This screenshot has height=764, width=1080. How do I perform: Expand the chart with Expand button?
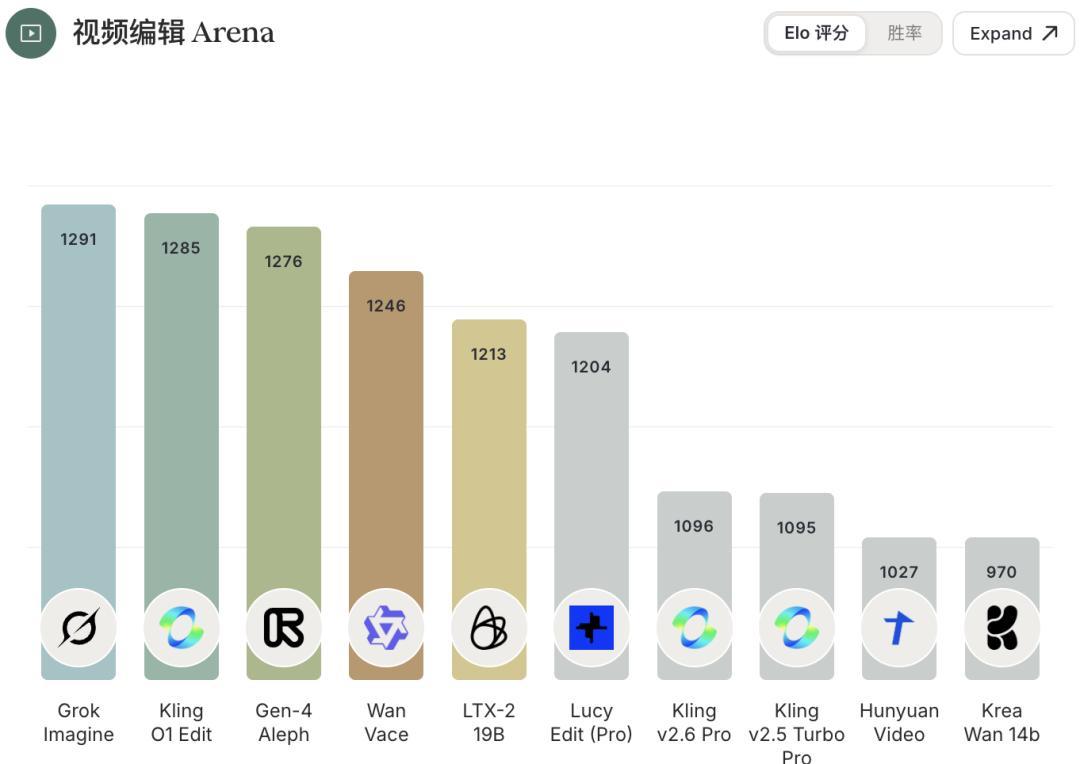pos(1013,33)
